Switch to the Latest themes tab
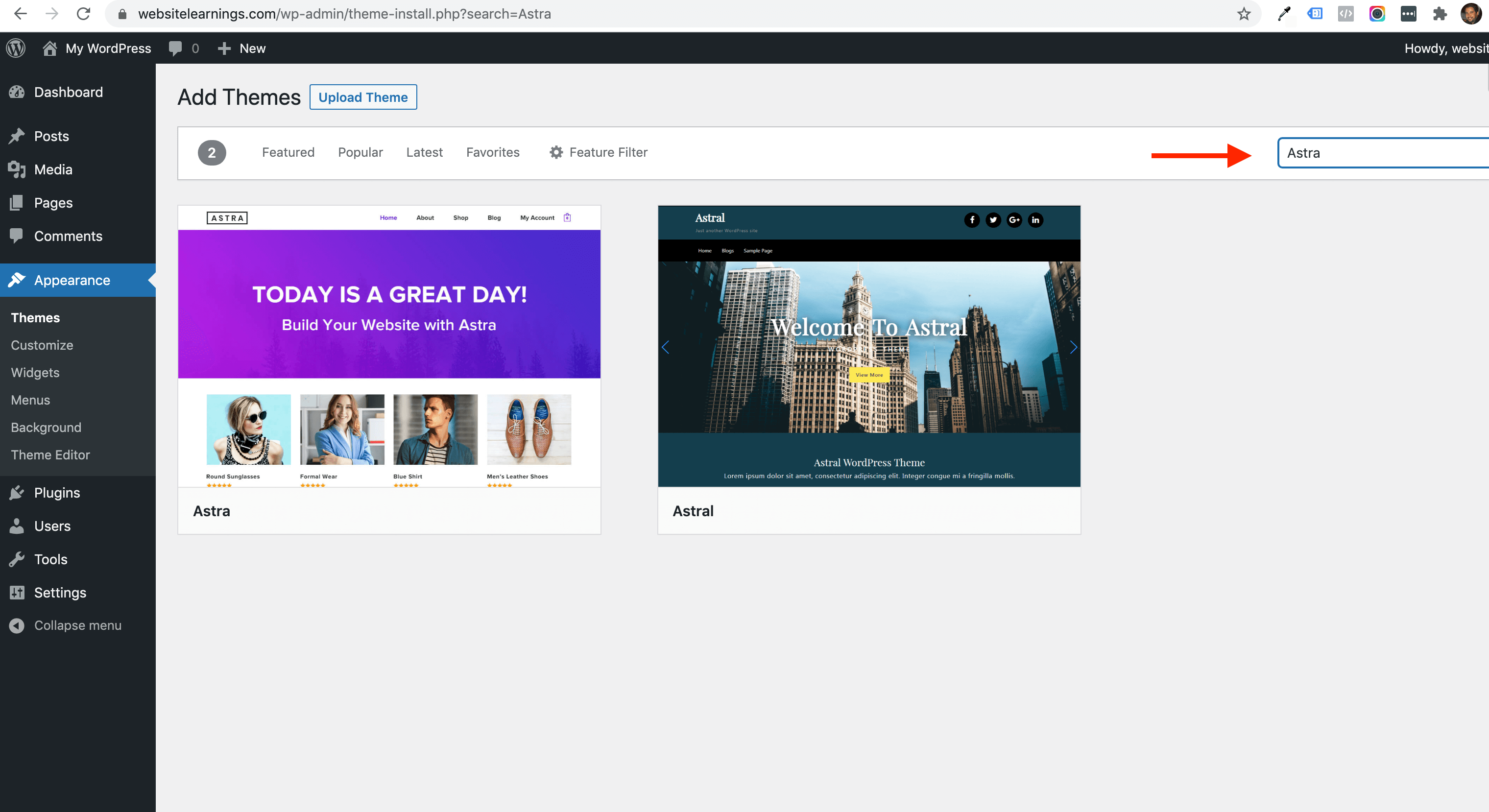This screenshot has width=1489, height=812. 424,152
